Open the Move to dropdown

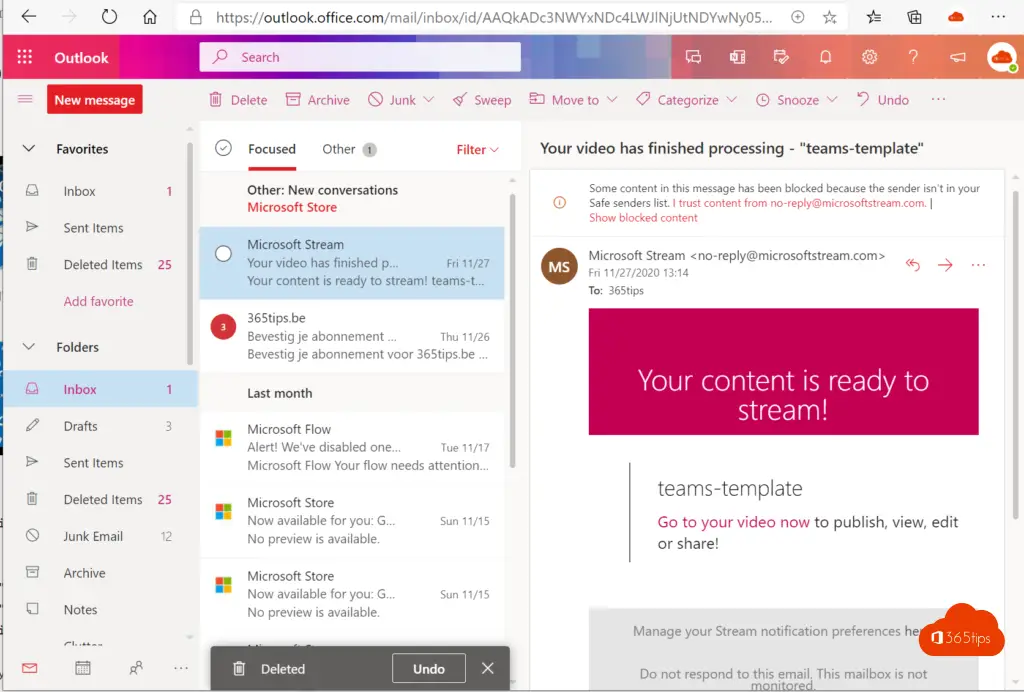point(573,100)
